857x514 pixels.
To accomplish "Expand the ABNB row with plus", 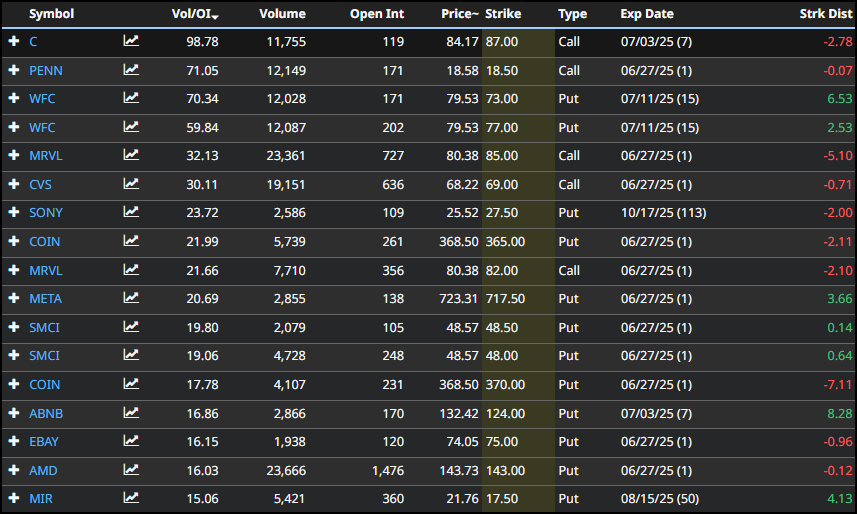I will (x=14, y=413).
